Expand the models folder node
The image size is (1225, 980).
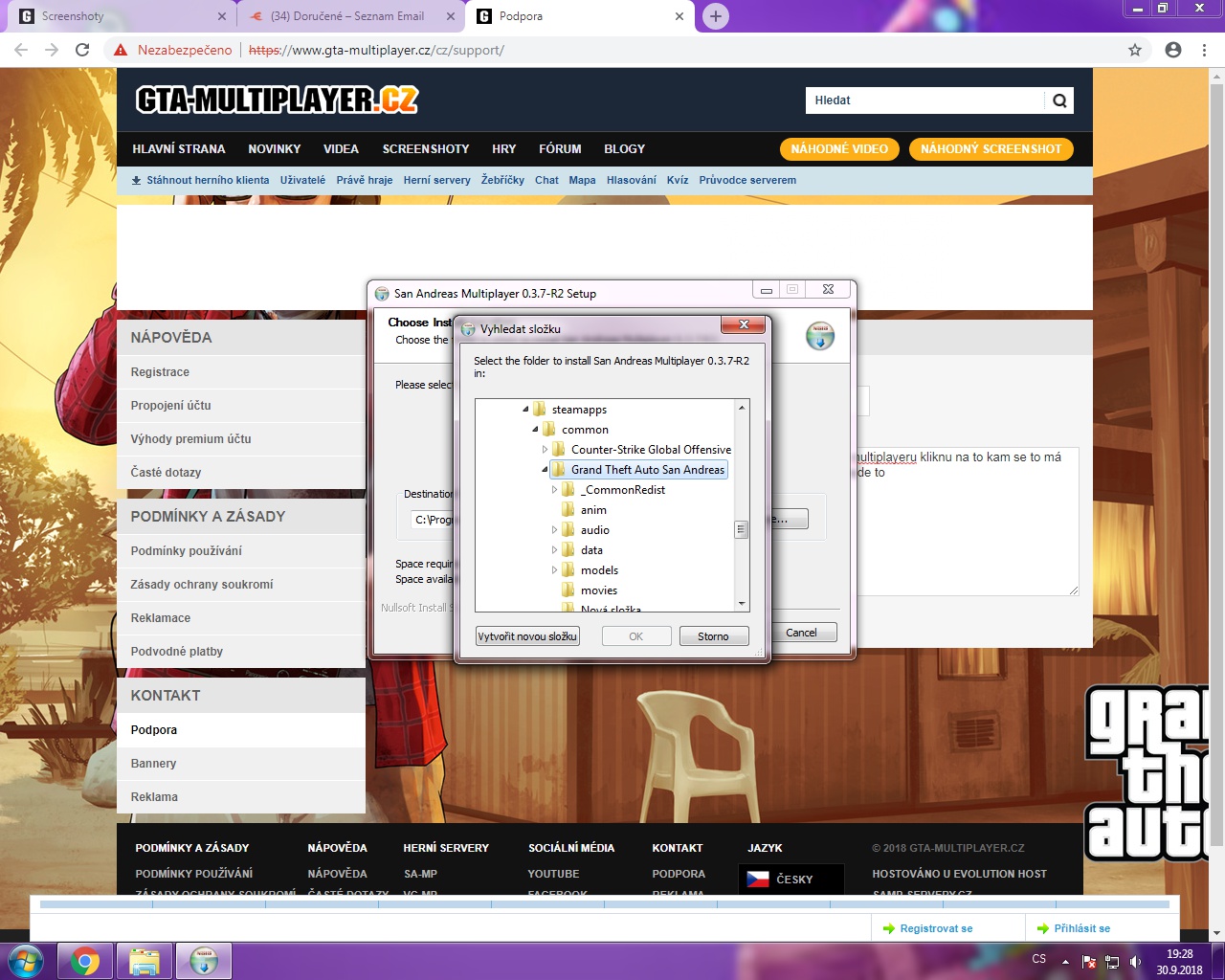[x=554, y=569]
